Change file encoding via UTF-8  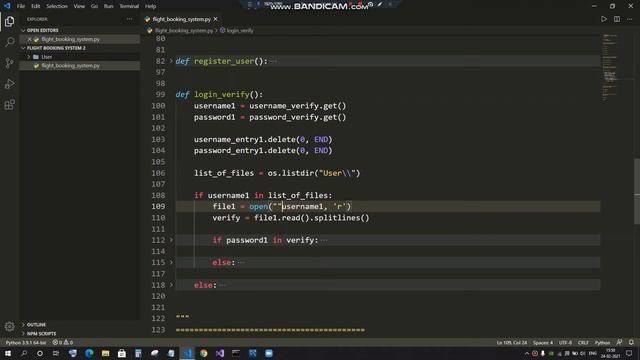[x=565, y=342]
